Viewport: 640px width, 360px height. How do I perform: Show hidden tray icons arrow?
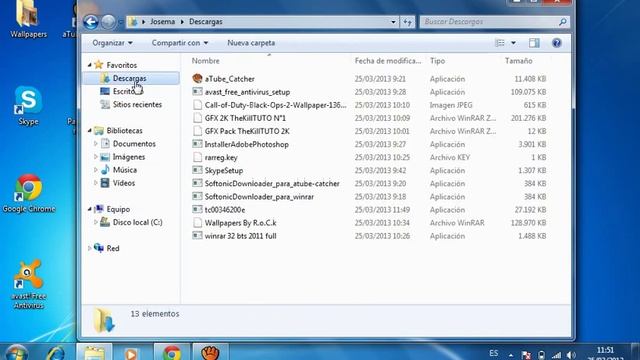(511, 356)
